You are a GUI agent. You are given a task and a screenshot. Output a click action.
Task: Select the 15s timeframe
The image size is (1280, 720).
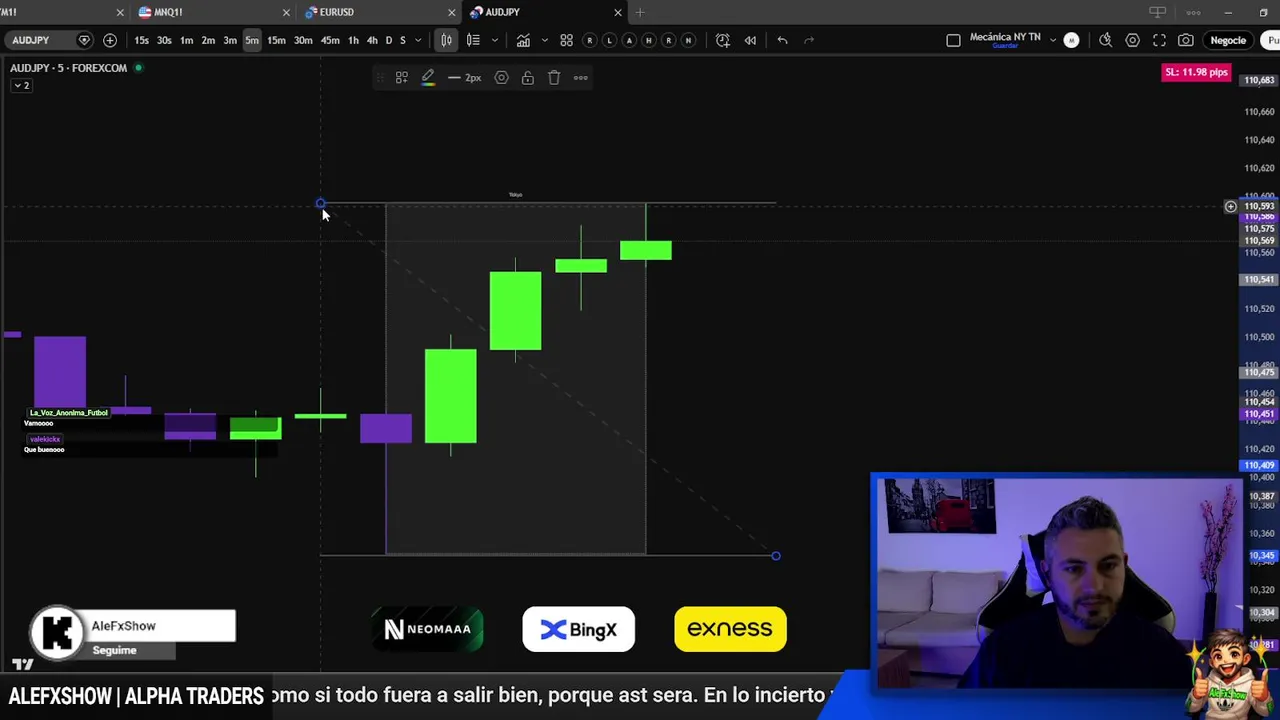(x=141, y=40)
